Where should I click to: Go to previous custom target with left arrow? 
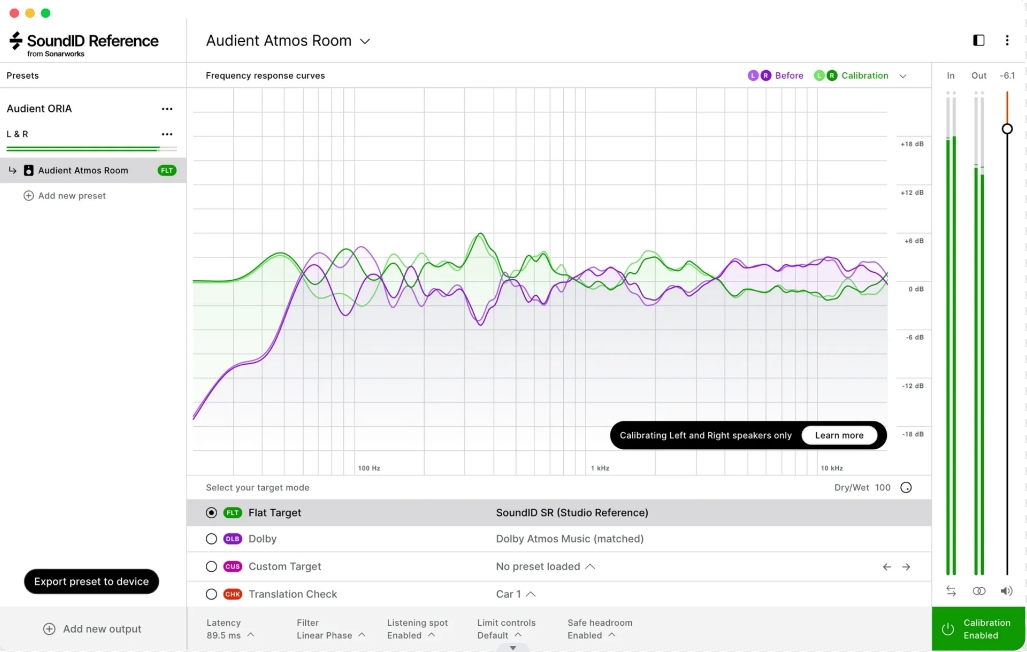tap(887, 567)
